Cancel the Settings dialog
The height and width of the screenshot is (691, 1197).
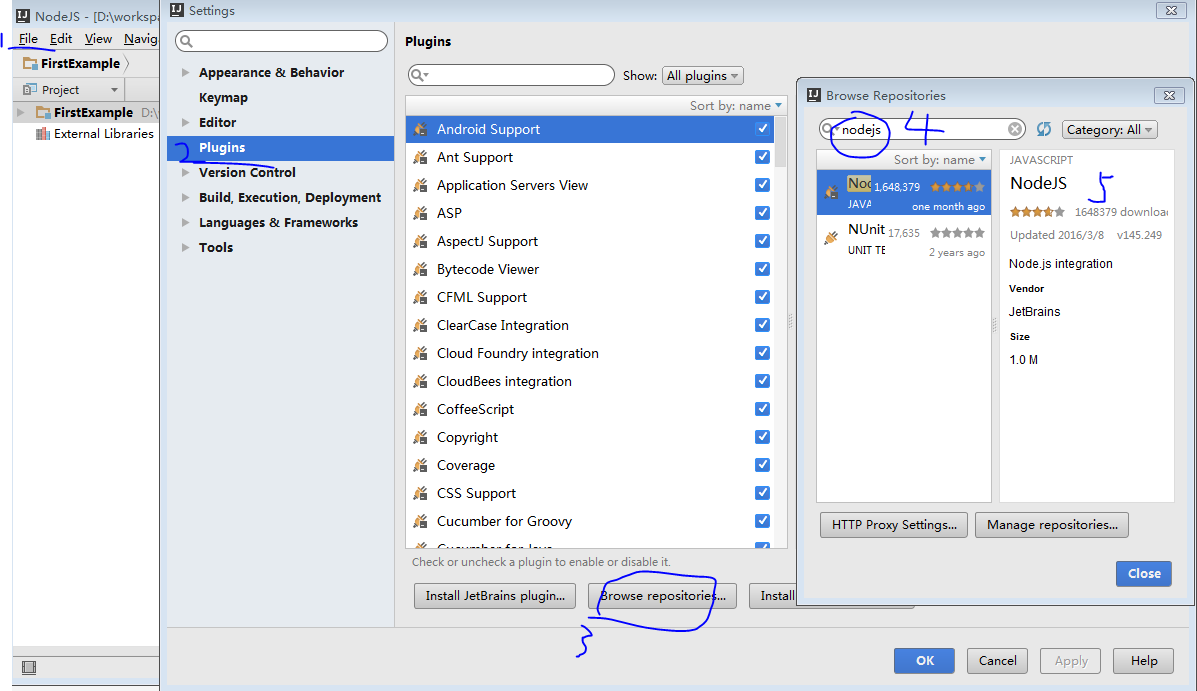click(997, 660)
